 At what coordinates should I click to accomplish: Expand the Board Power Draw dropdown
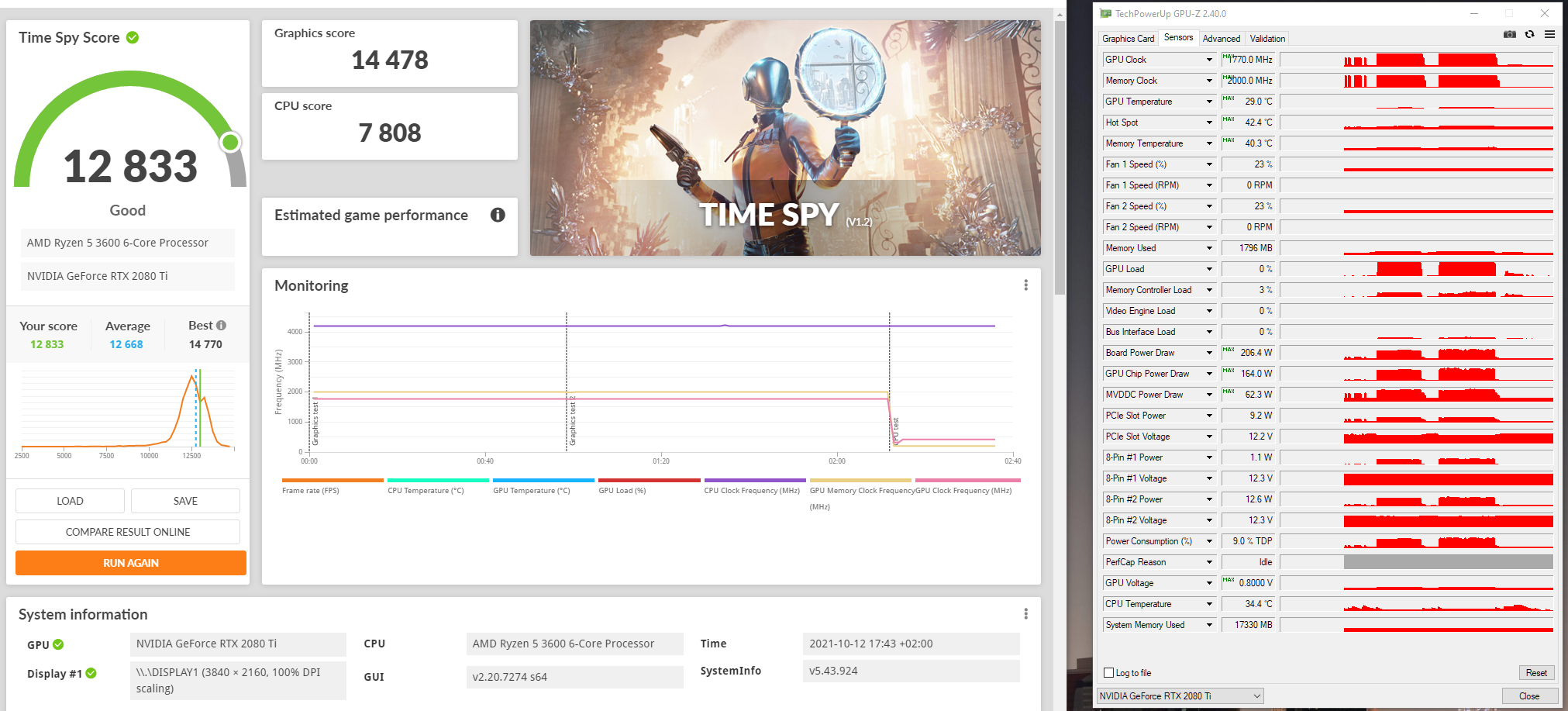(1209, 353)
